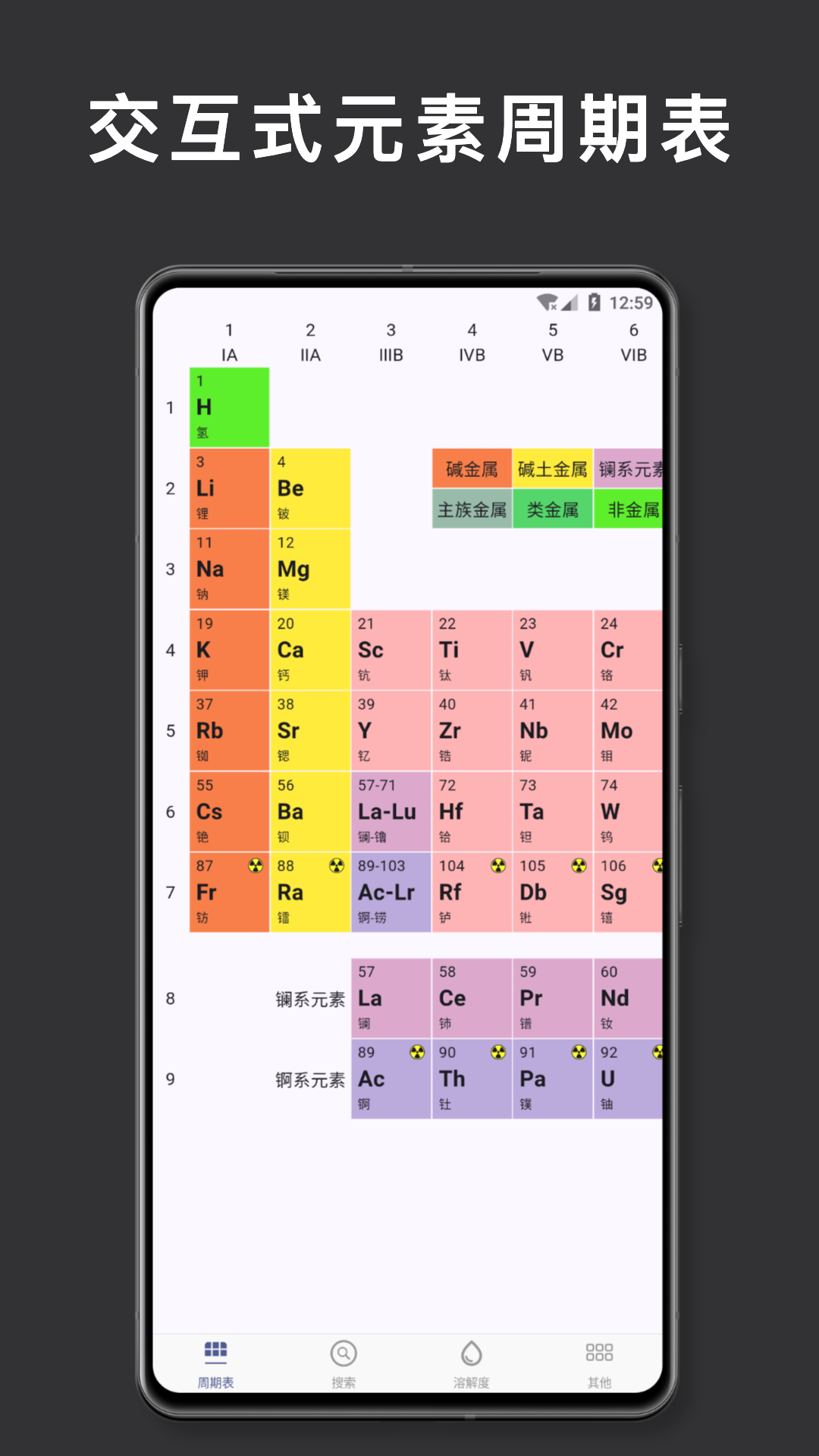The height and width of the screenshot is (1456, 819).
Task: Expand the Ac-Lr actinide series cell
Action: 391,893
